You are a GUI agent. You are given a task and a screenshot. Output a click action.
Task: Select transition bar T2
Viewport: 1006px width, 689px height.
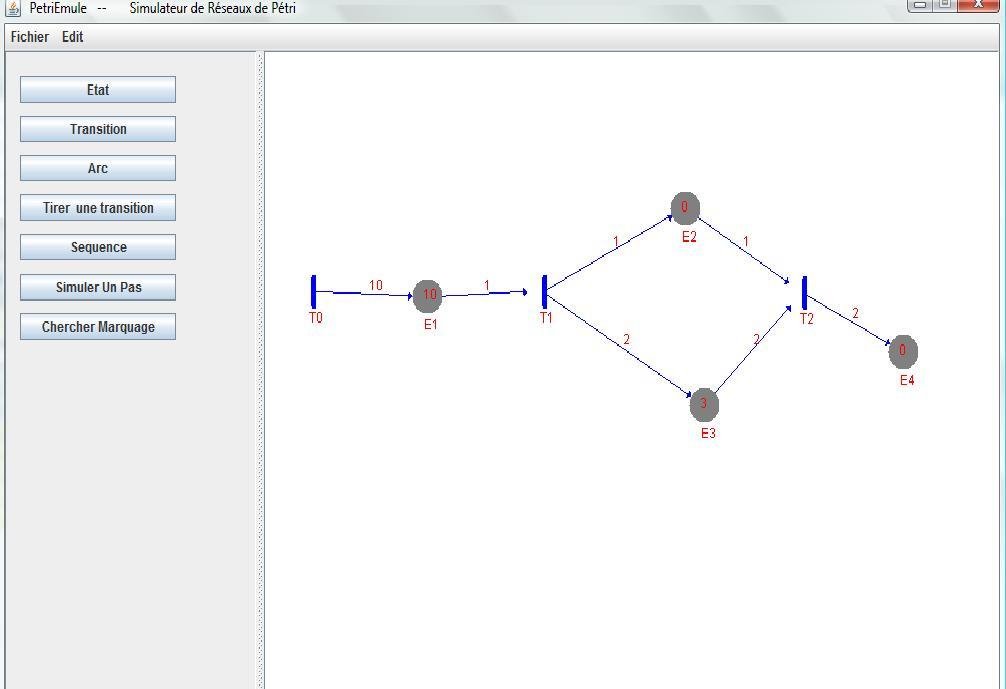(x=805, y=293)
